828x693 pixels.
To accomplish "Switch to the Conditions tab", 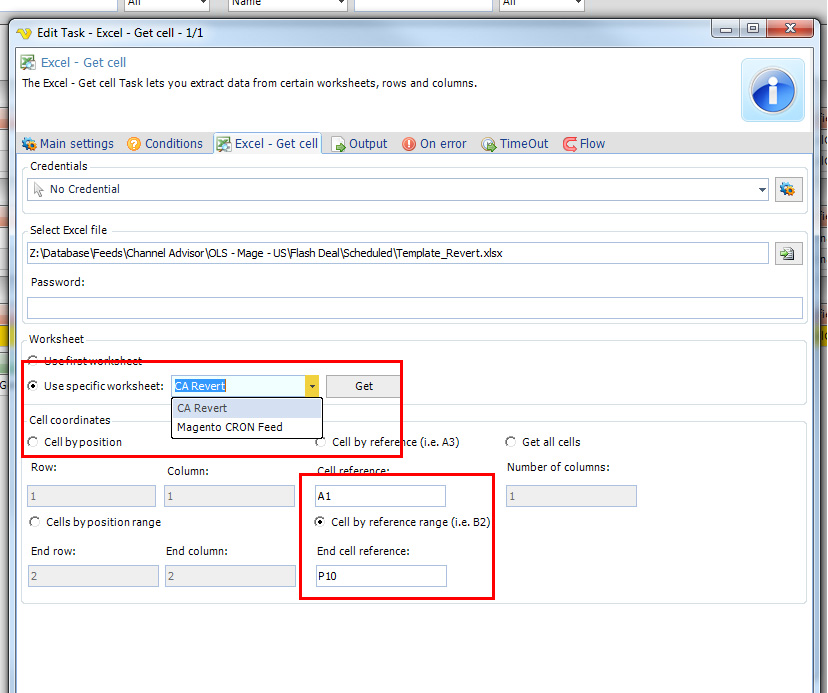I will coord(165,144).
